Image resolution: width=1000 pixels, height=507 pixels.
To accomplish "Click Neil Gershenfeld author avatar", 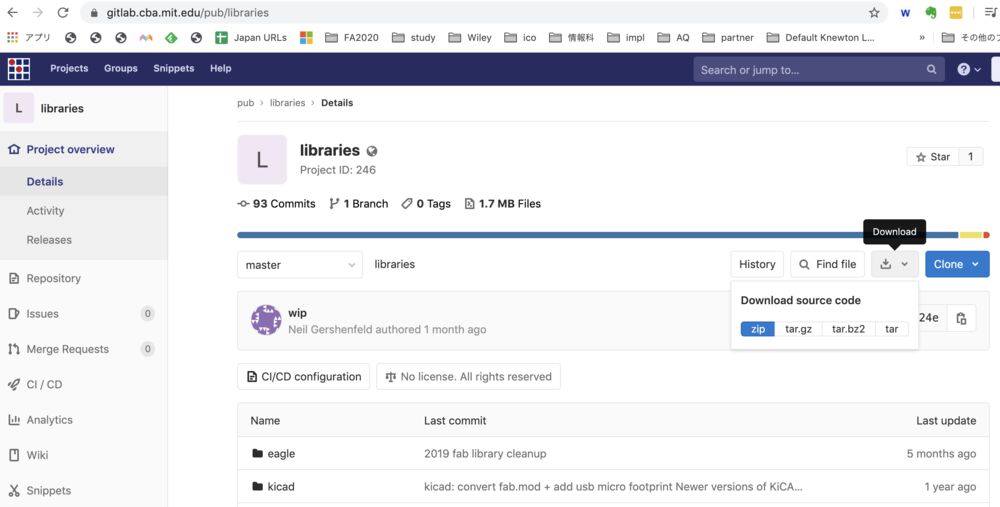I will pyautogui.click(x=266, y=321).
